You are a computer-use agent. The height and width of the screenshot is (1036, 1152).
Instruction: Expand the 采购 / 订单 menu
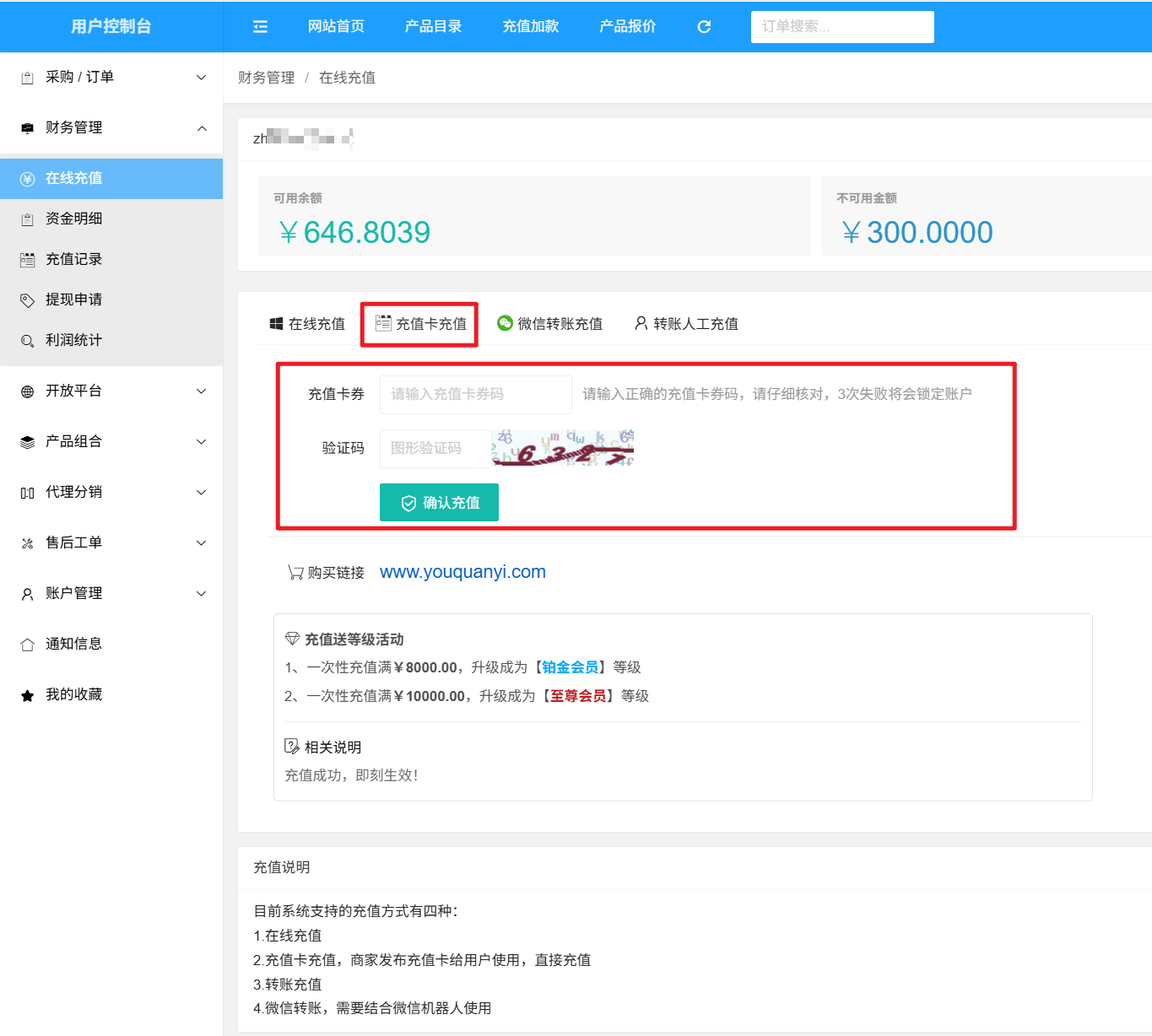(111, 78)
